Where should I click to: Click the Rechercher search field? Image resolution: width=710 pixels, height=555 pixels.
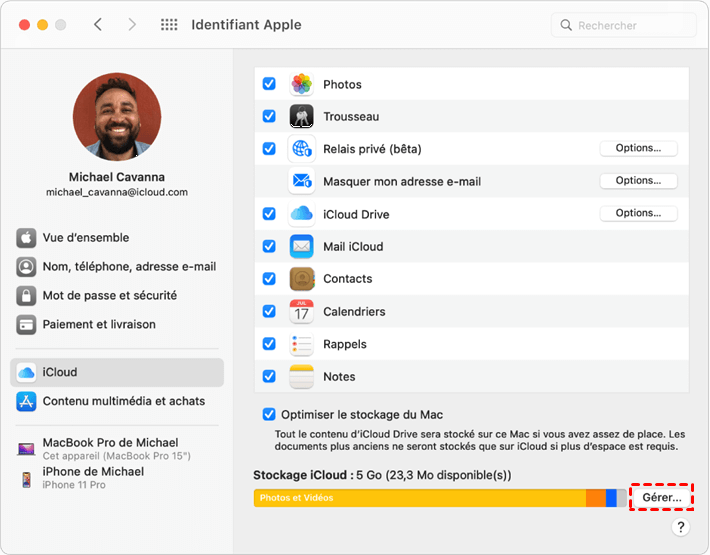pyautogui.click(x=624, y=25)
